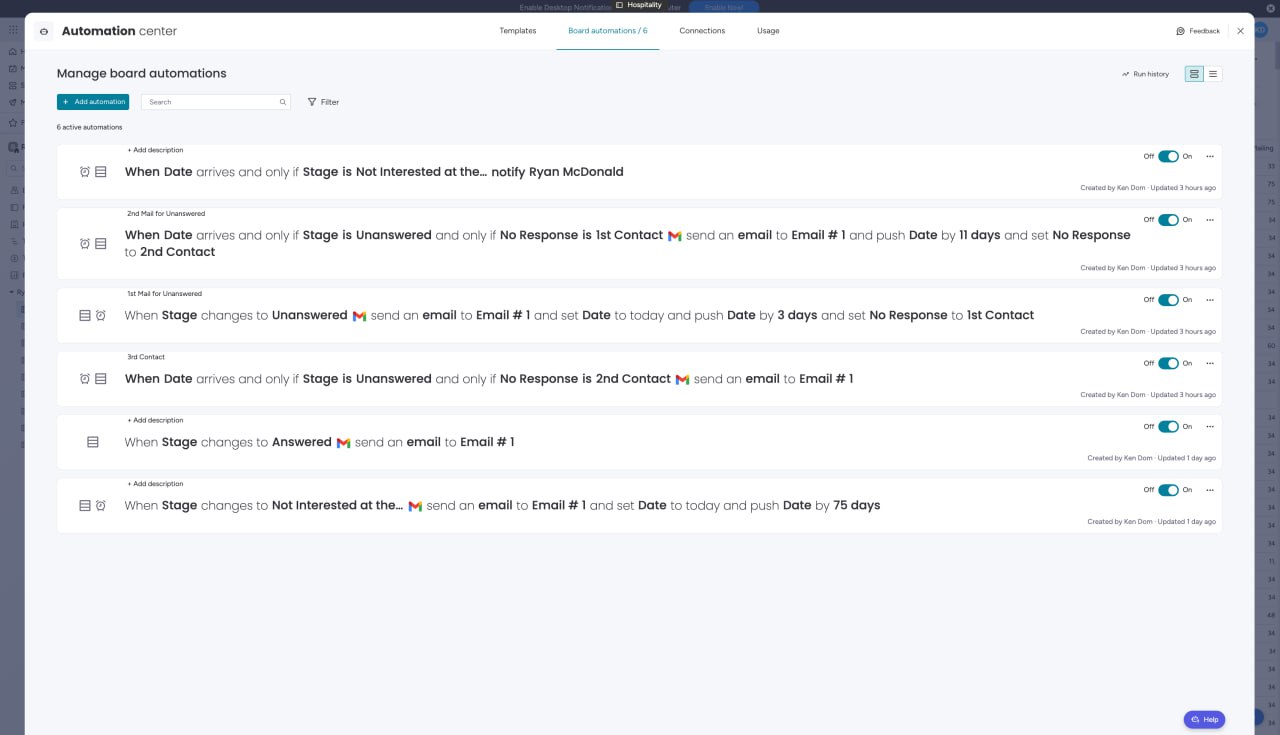
Task: Switch to the expanded card view icon
Action: (1194, 74)
